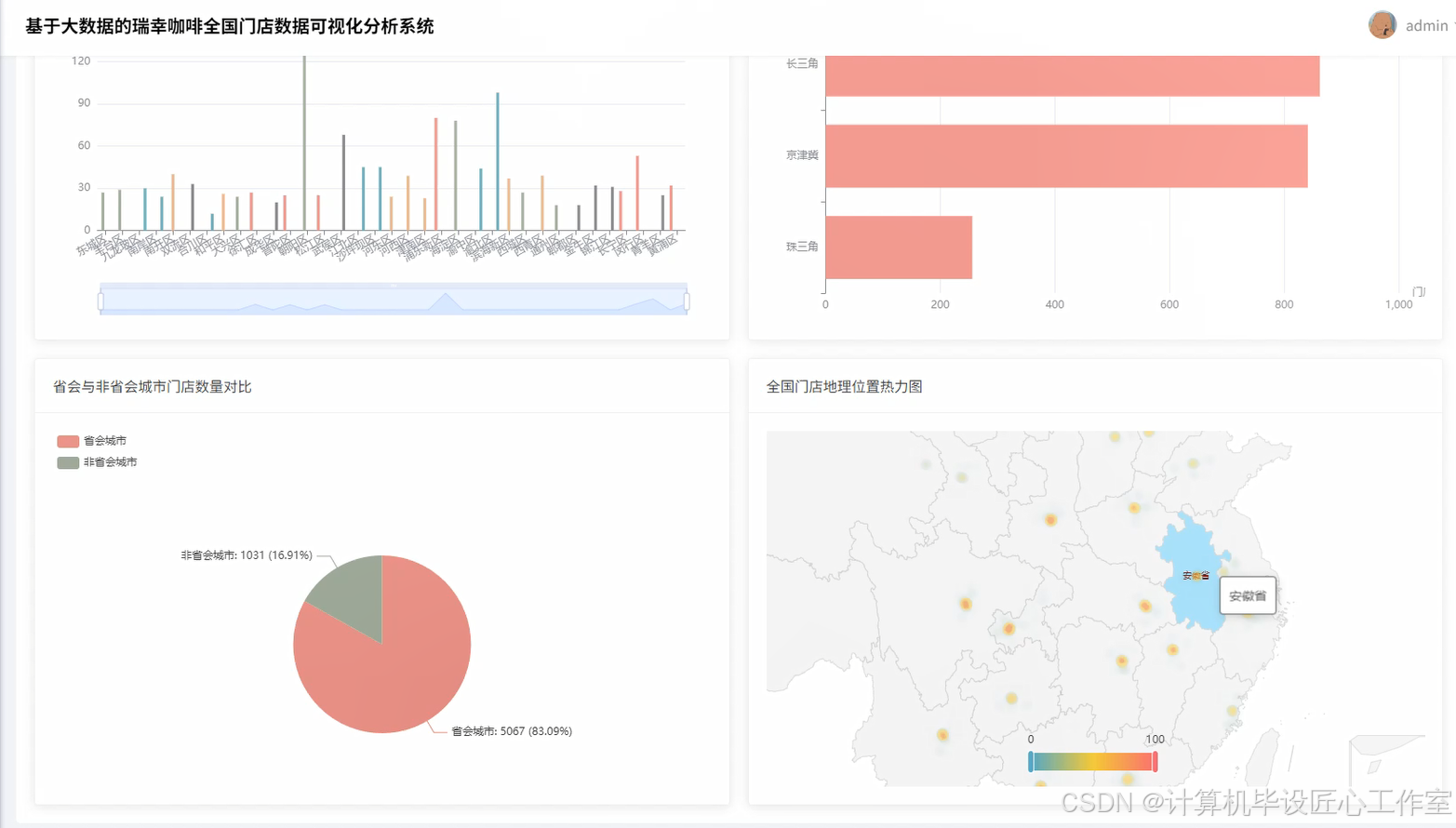Click the tallest grey bar in the district chart

click(x=304, y=142)
